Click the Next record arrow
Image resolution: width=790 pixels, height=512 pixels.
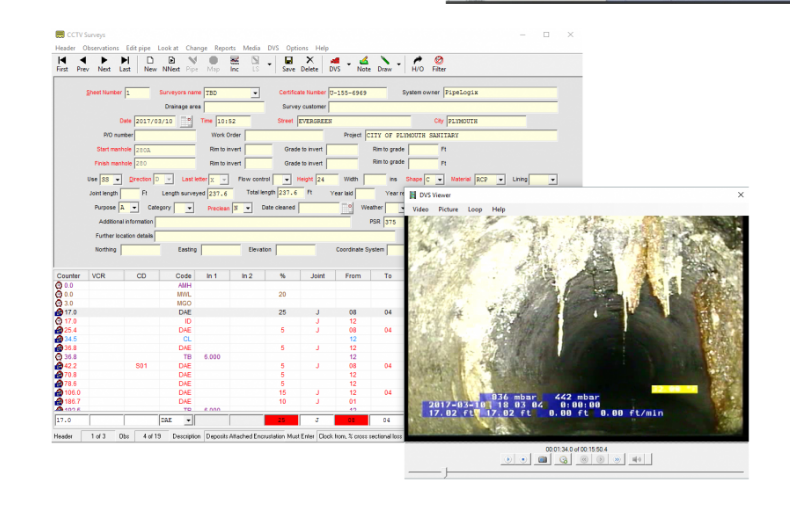[104, 64]
